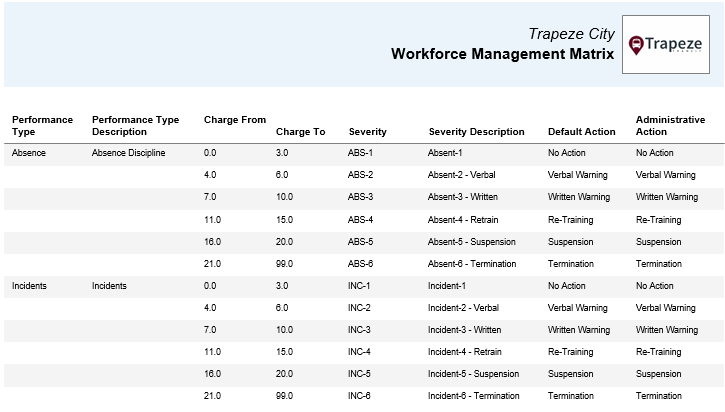Select Incident-2 - Verbal description
This screenshot has width=725, height=412.
[463, 308]
